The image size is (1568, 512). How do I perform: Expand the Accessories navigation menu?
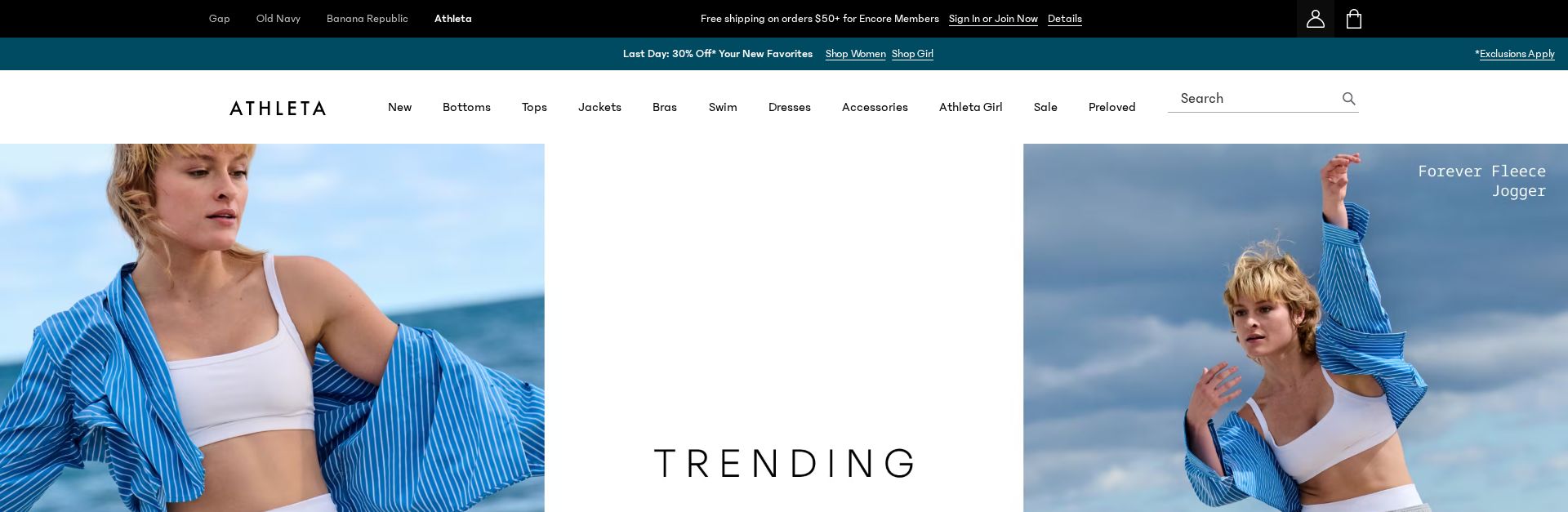[875, 107]
